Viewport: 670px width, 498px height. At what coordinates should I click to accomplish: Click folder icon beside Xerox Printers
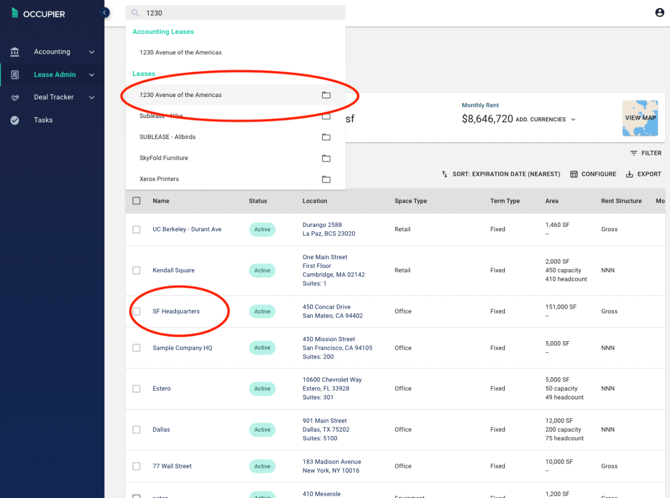click(x=326, y=179)
